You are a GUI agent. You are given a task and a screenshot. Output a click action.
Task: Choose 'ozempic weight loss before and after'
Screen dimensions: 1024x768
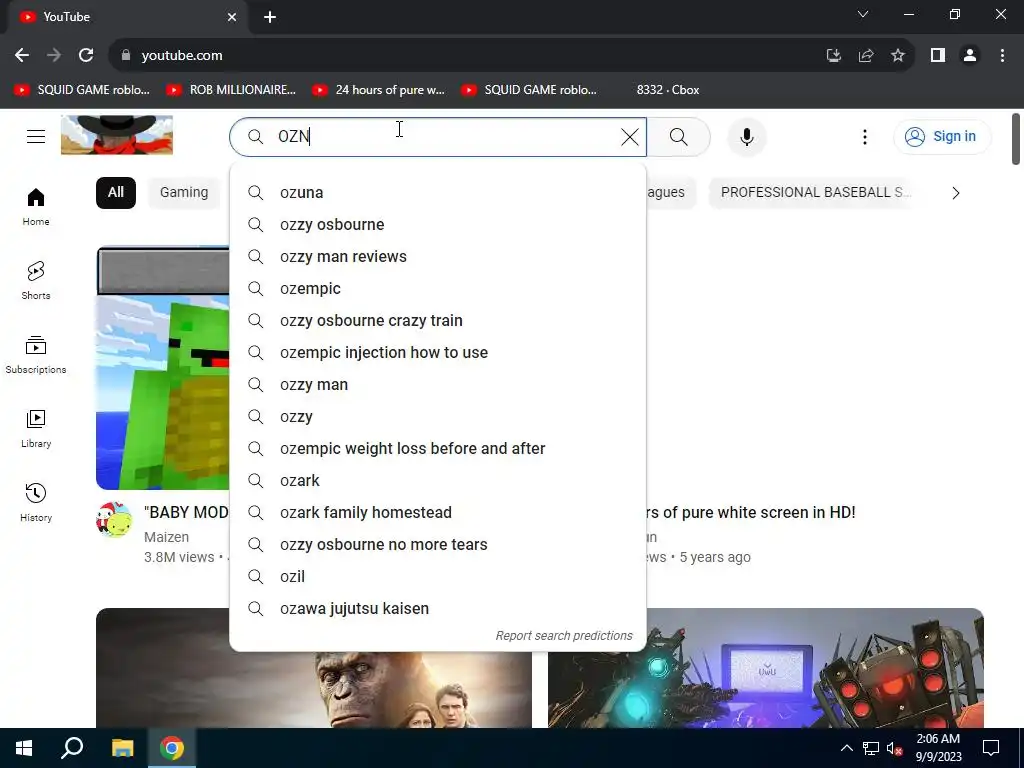[x=438, y=449]
